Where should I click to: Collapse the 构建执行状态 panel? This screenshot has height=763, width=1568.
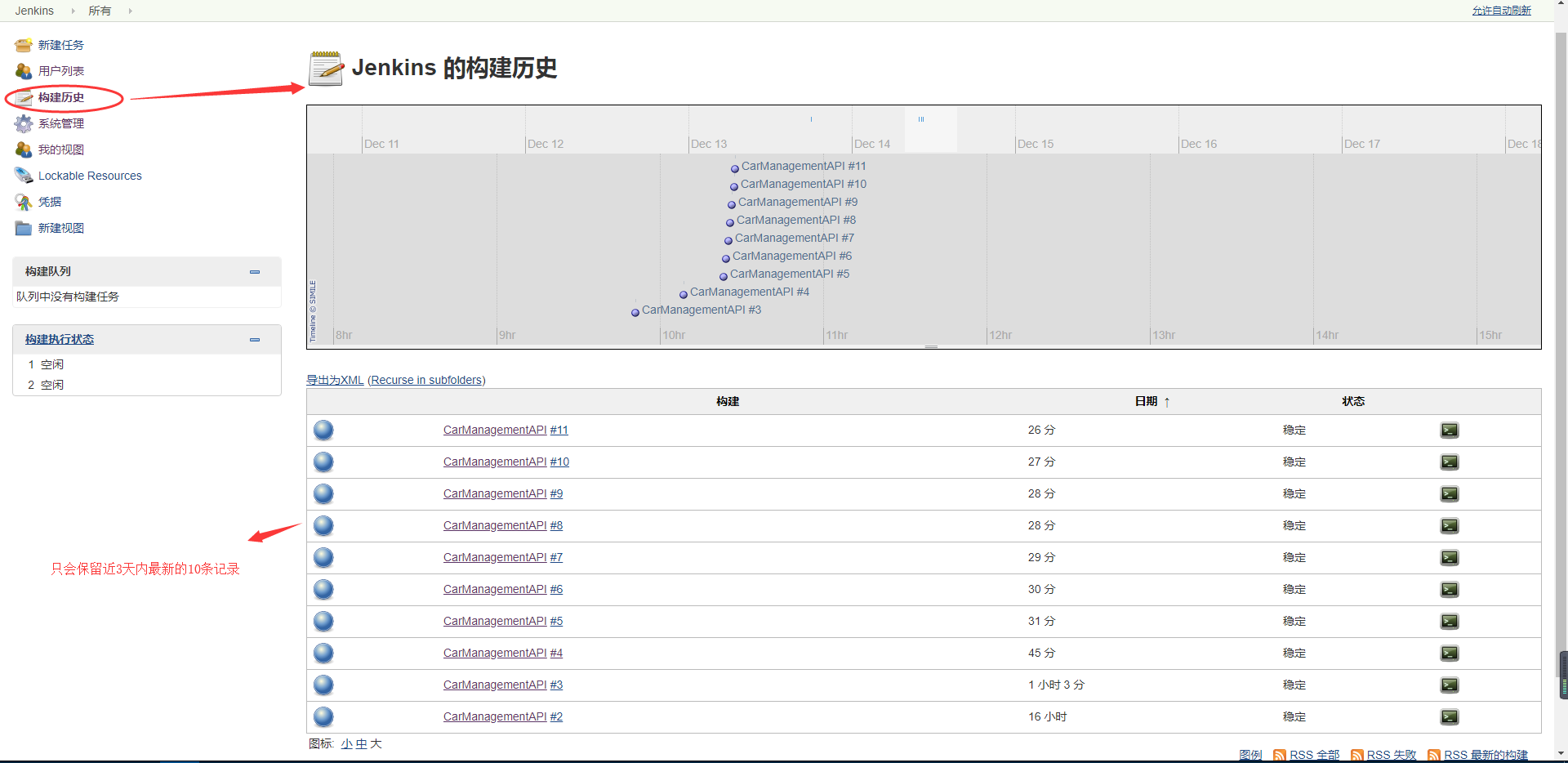[x=255, y=340]
